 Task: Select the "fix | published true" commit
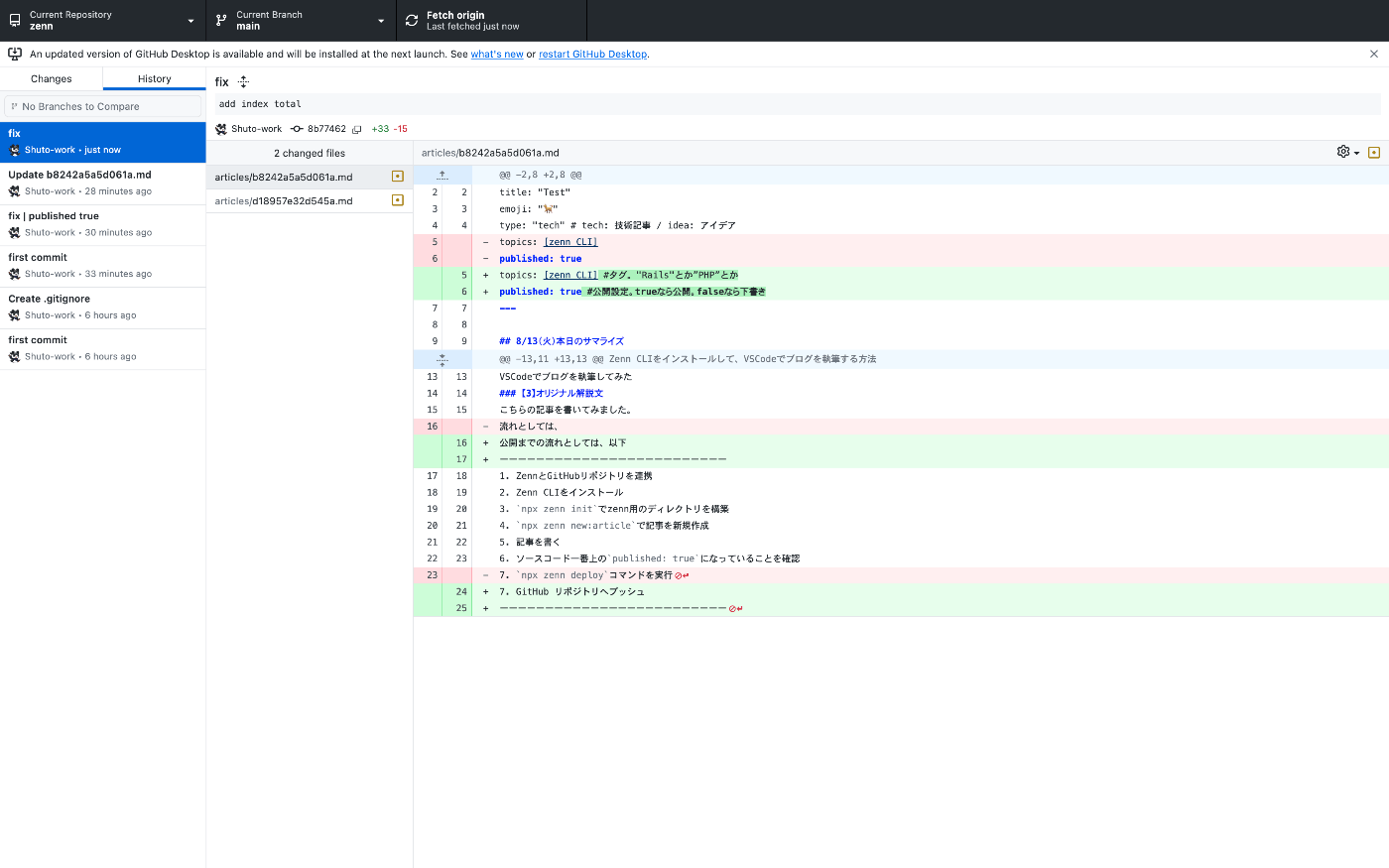click(103, 224)
